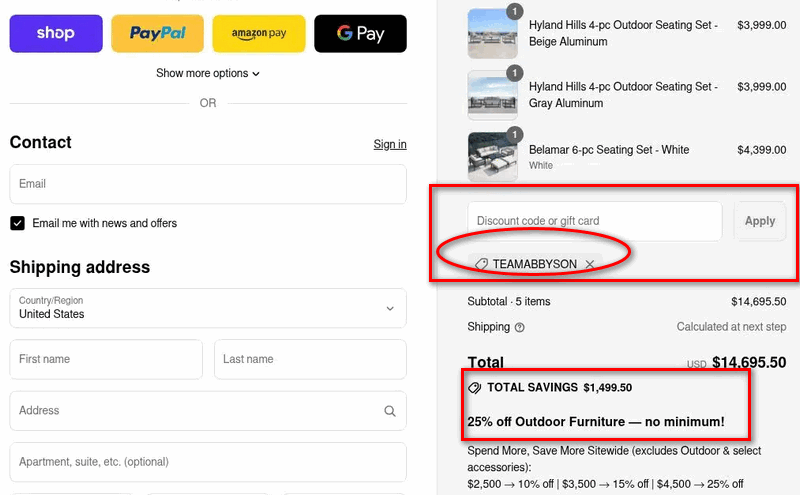Click the Gray Aluminum seating set thumbnail
Screen dimensions: 800x495
tap(492, 95)
